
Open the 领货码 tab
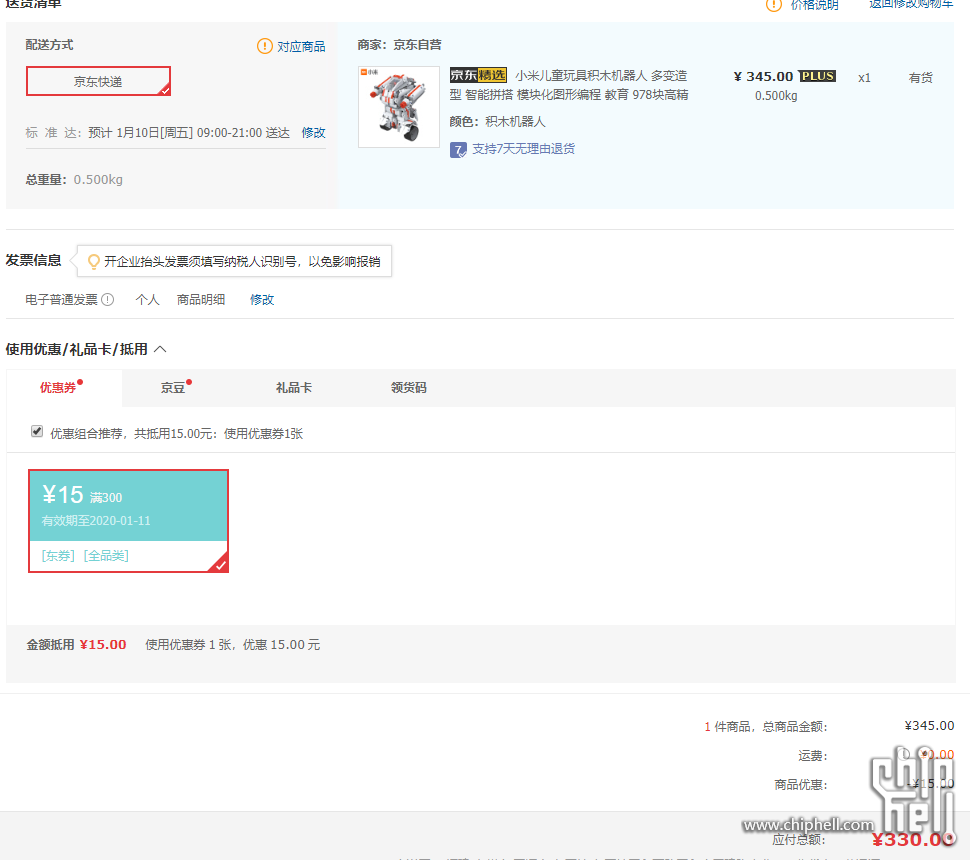pyautogui.click(x=409, y=388)
